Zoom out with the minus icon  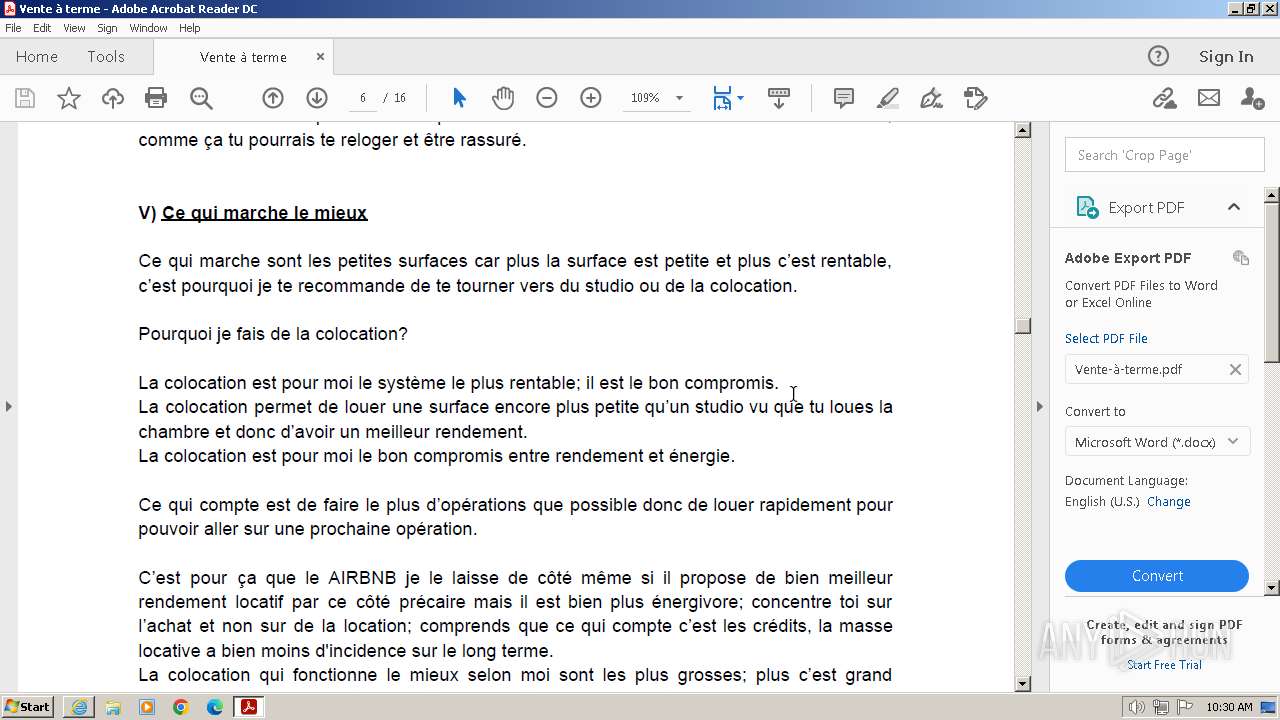point(546,98)
